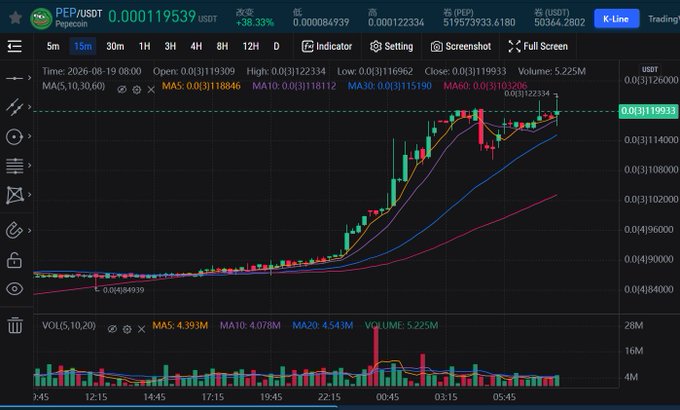
Task: Switch to the 8H timeframe
Action: (x=222, y=46)
